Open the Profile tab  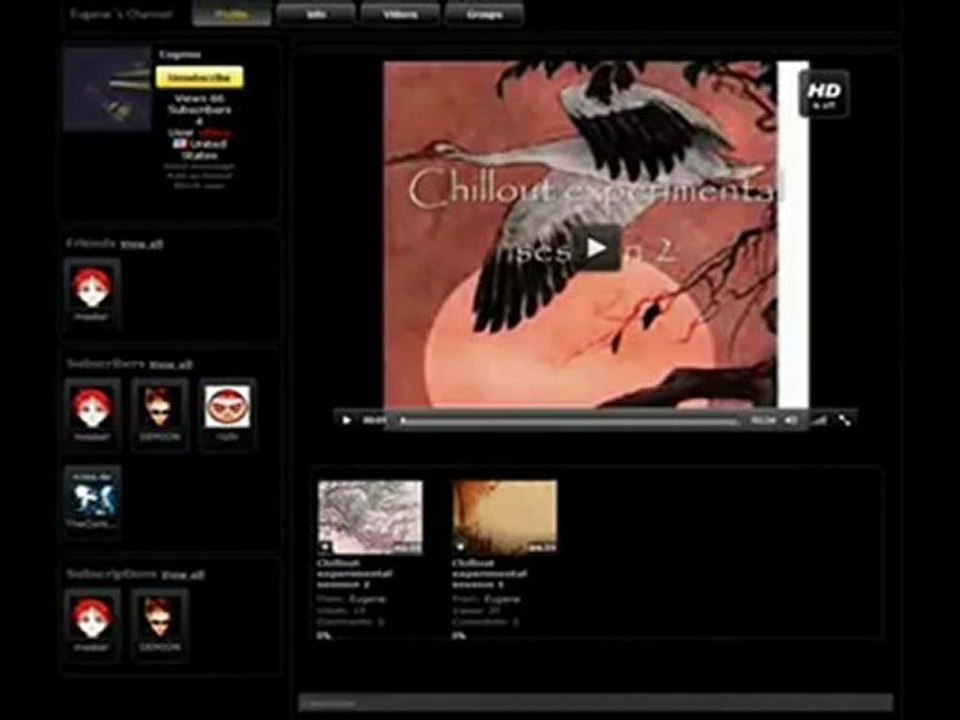point(232,14)
